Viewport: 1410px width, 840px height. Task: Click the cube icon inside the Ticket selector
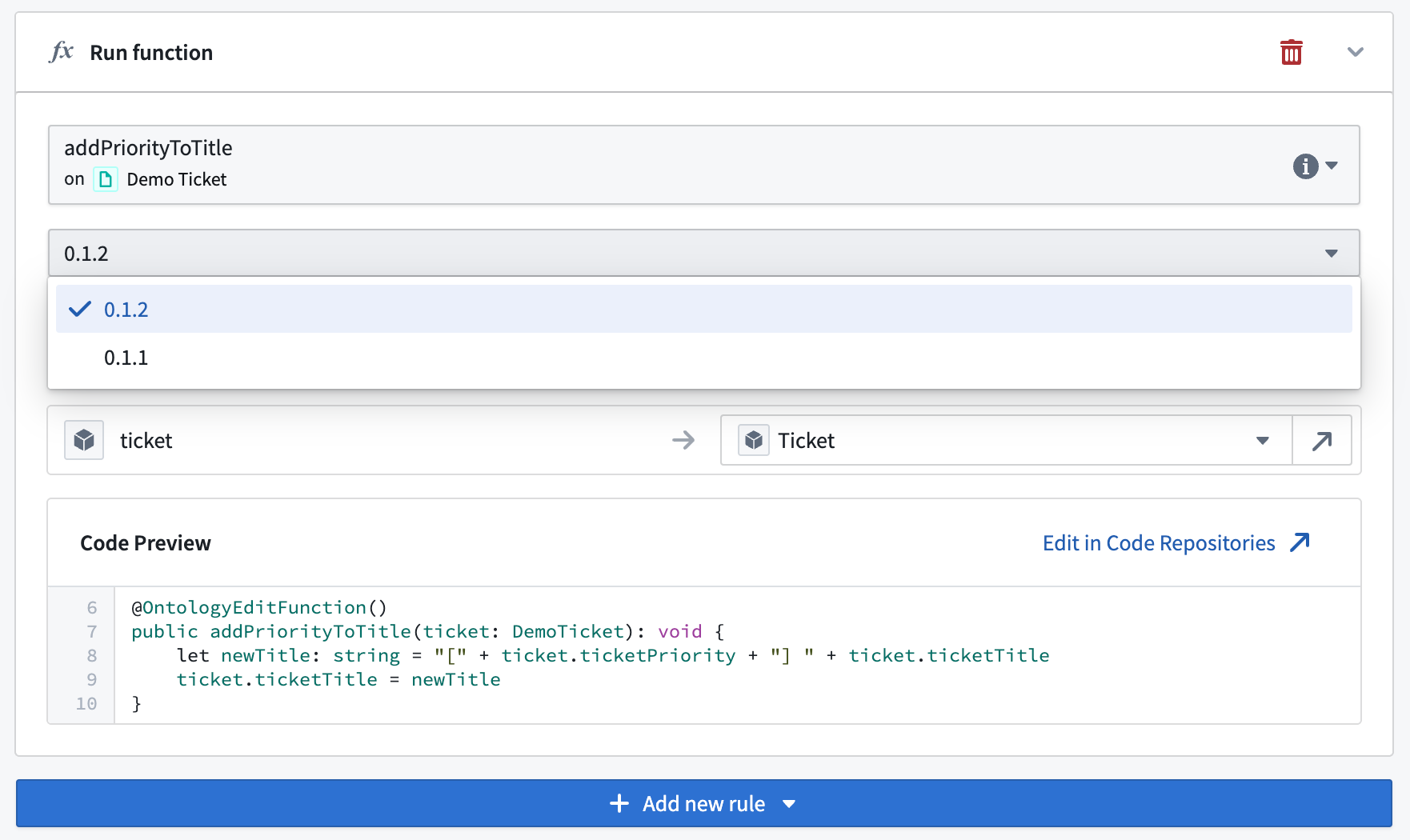[x=753, y=439]
